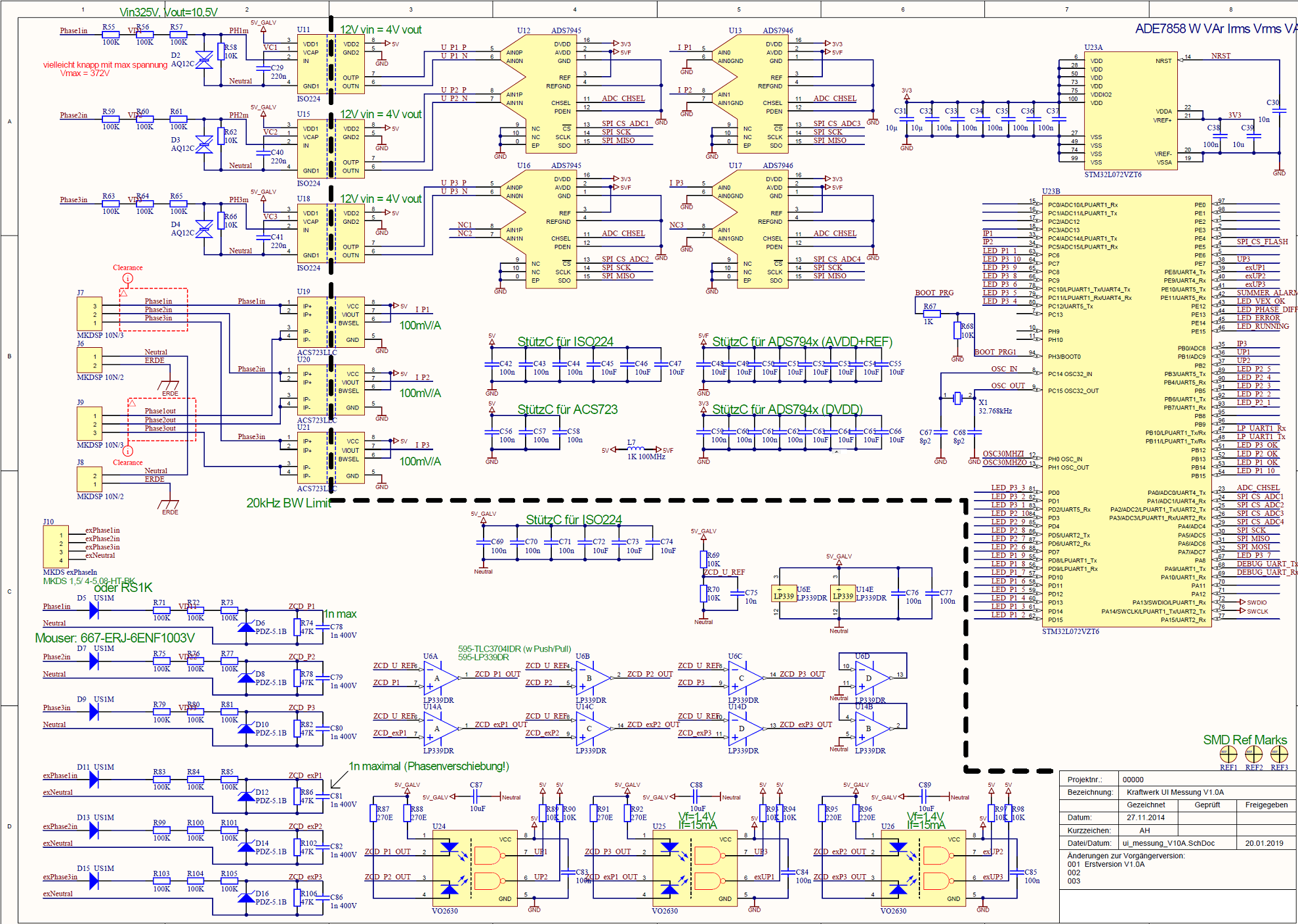Click the '1n maximal (Phasenverschiebung!)' note
The image size is (1298, 924).
(x=429, y=766)
